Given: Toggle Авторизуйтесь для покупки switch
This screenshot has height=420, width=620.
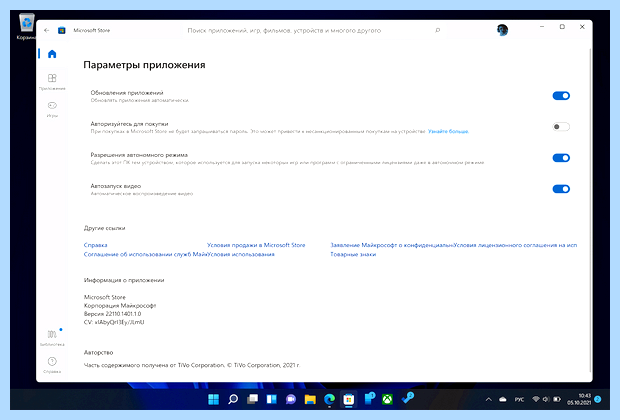Looking at the screenshot, I should click(561, 127).
